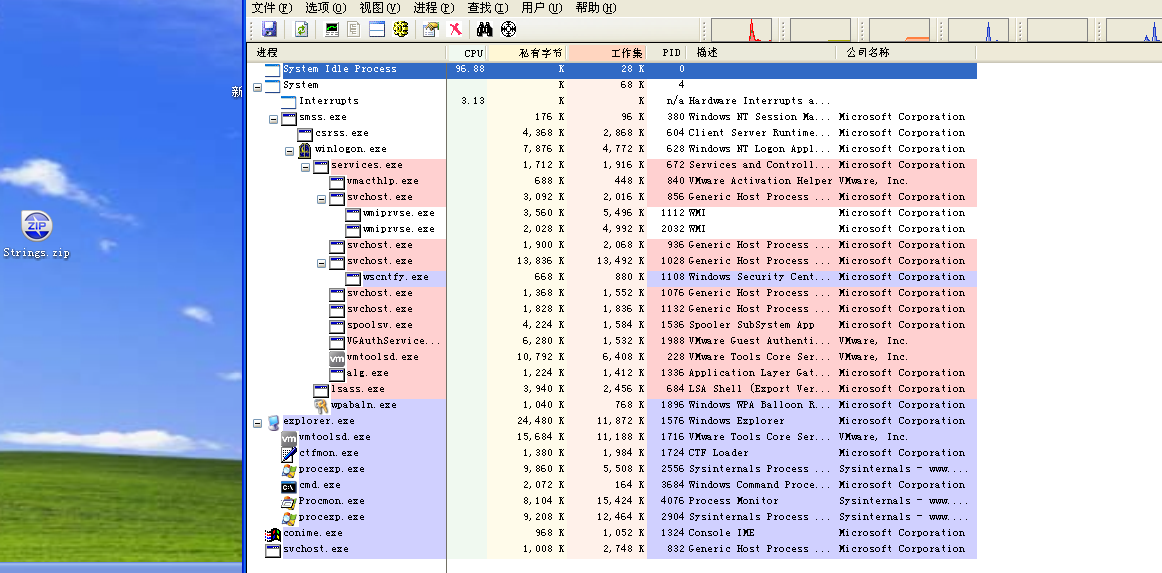Click the cmd.exe console icon
The height and width of the screenshot is (573, 1162).
289,486
